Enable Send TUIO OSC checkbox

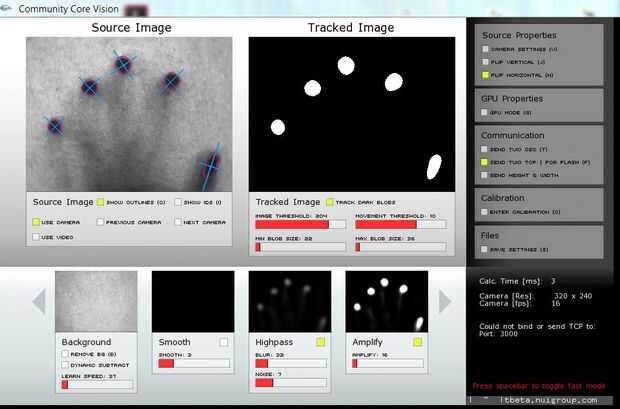pyautogui.click(x=484, y=149)
